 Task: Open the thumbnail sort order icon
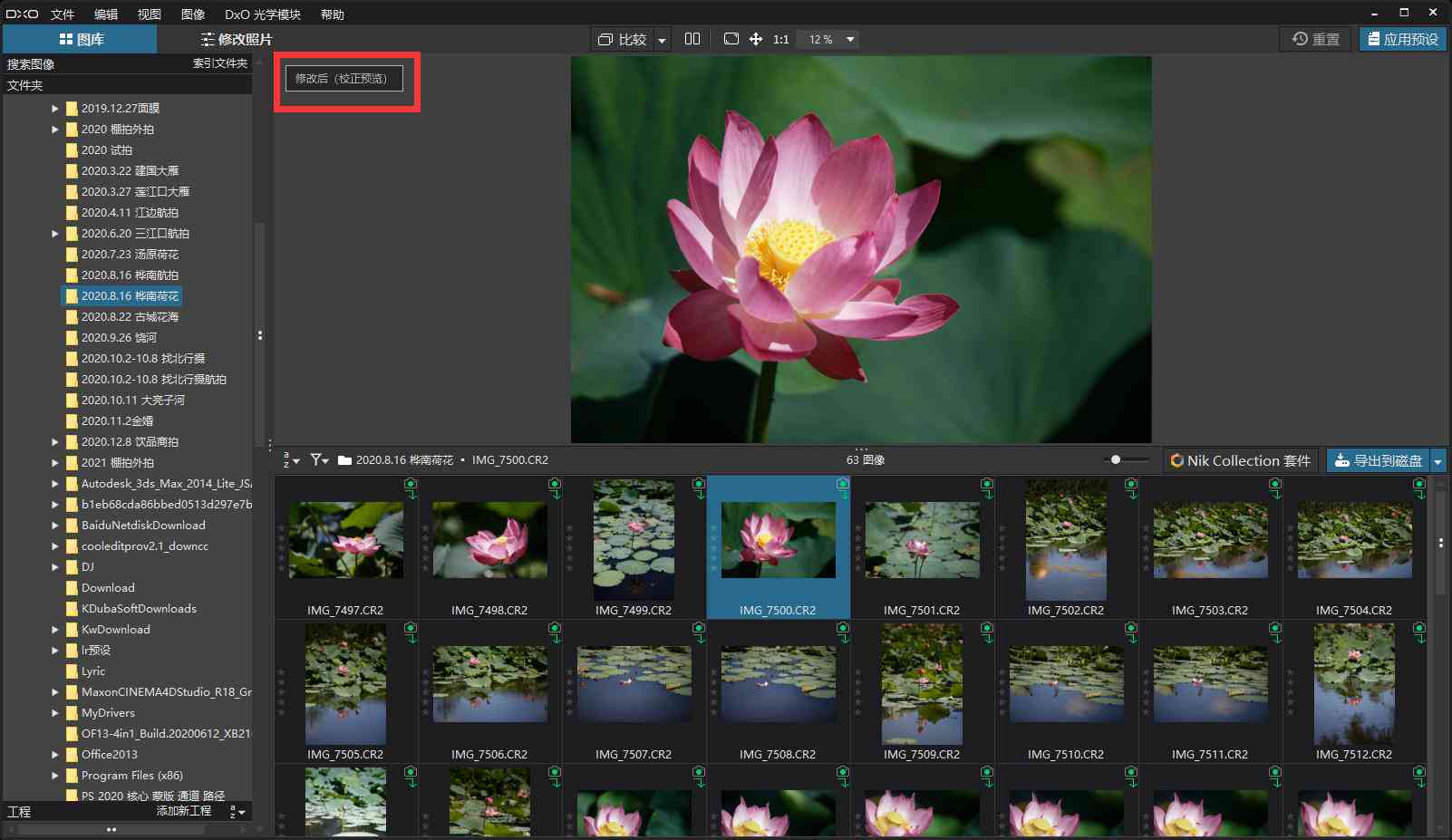pos(290,460)
